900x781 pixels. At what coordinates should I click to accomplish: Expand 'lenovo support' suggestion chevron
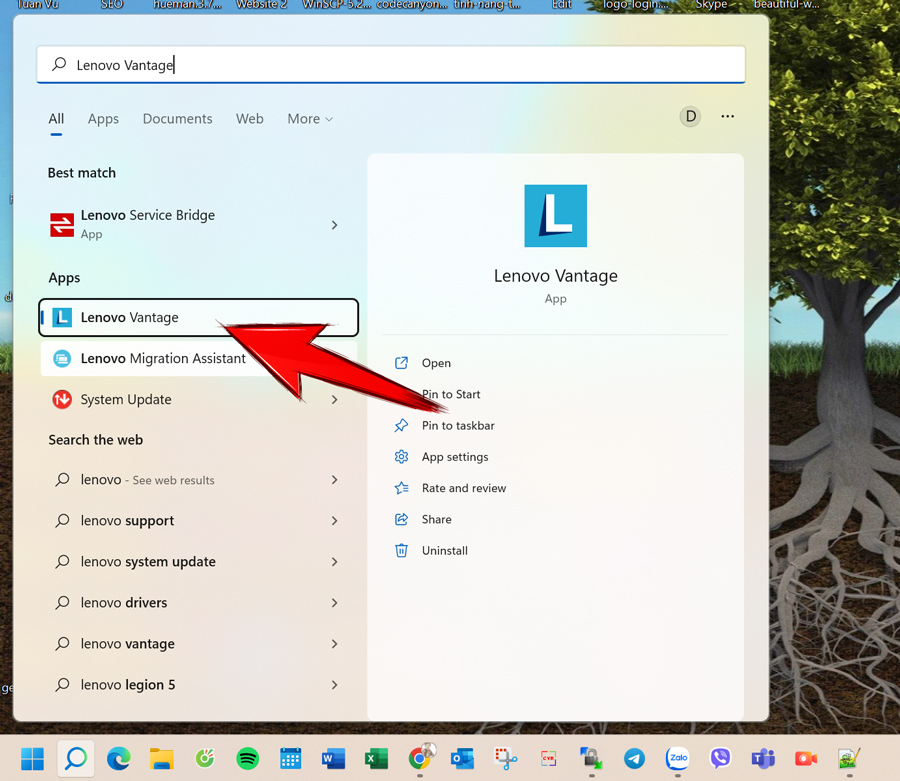click(335, 520)
